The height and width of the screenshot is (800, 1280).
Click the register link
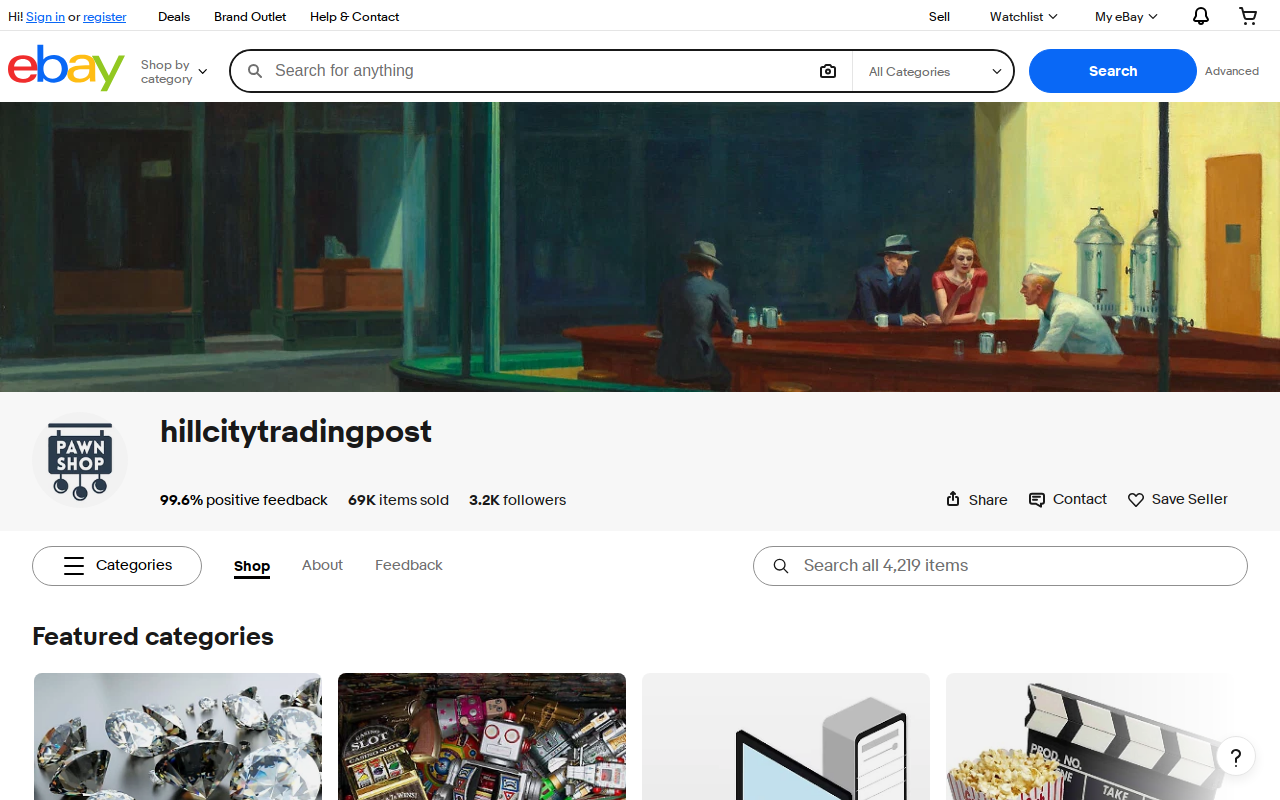coord(105,16)
